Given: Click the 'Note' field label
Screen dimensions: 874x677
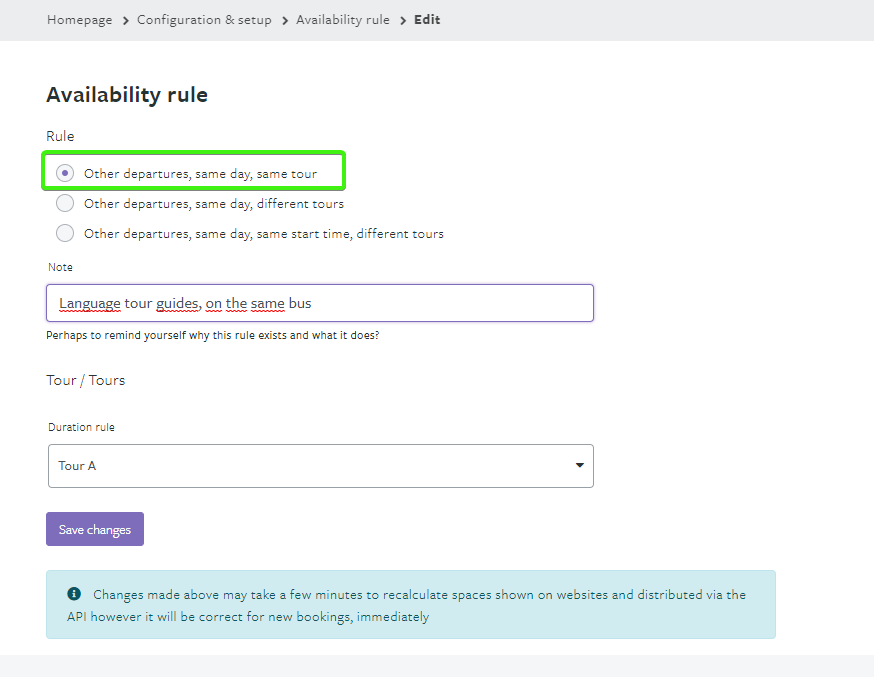Looking at the screenshot, I should tap(60, 267).
